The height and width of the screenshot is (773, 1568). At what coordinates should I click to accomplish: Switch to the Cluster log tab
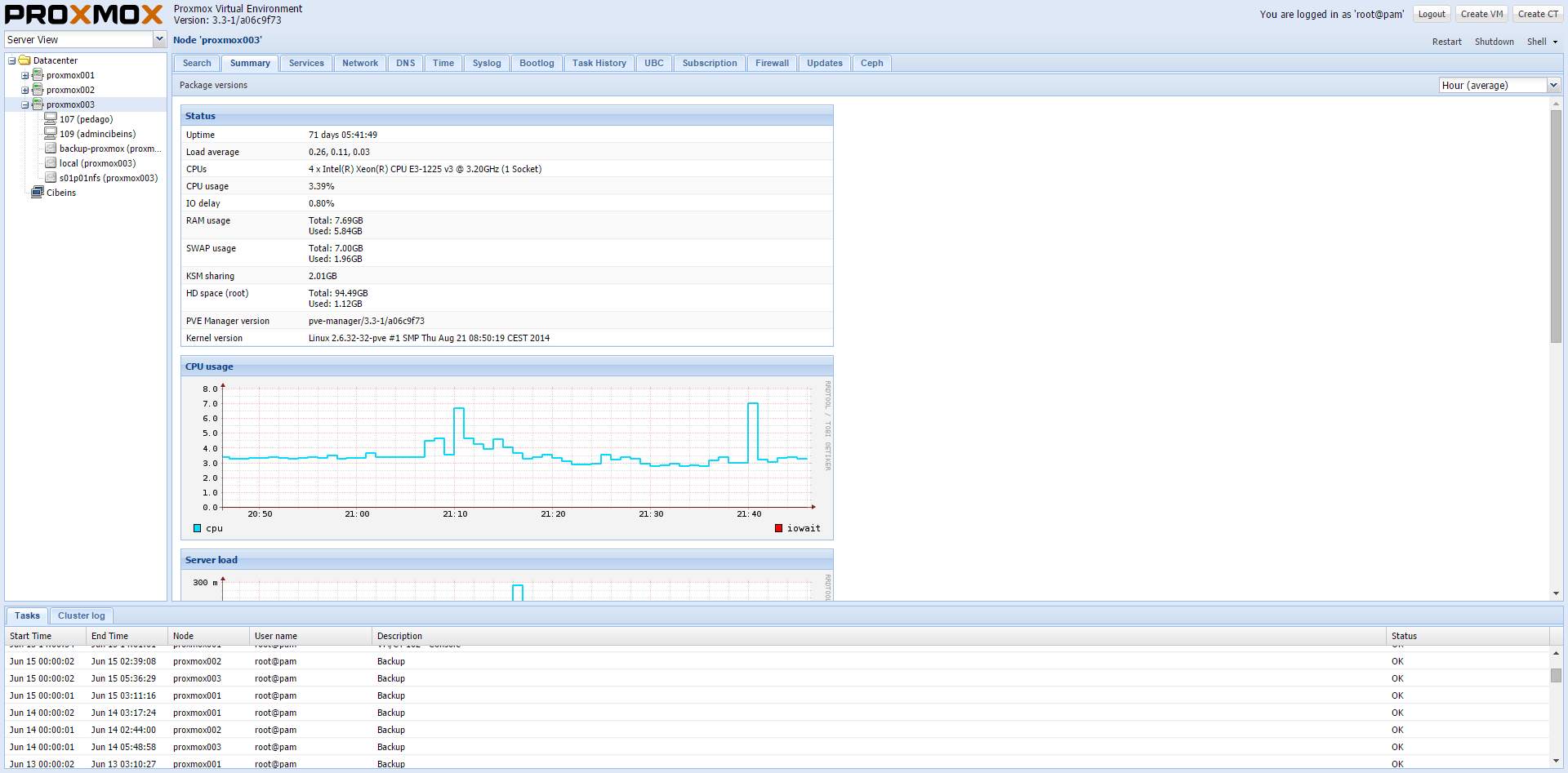(x=82, y=615)
